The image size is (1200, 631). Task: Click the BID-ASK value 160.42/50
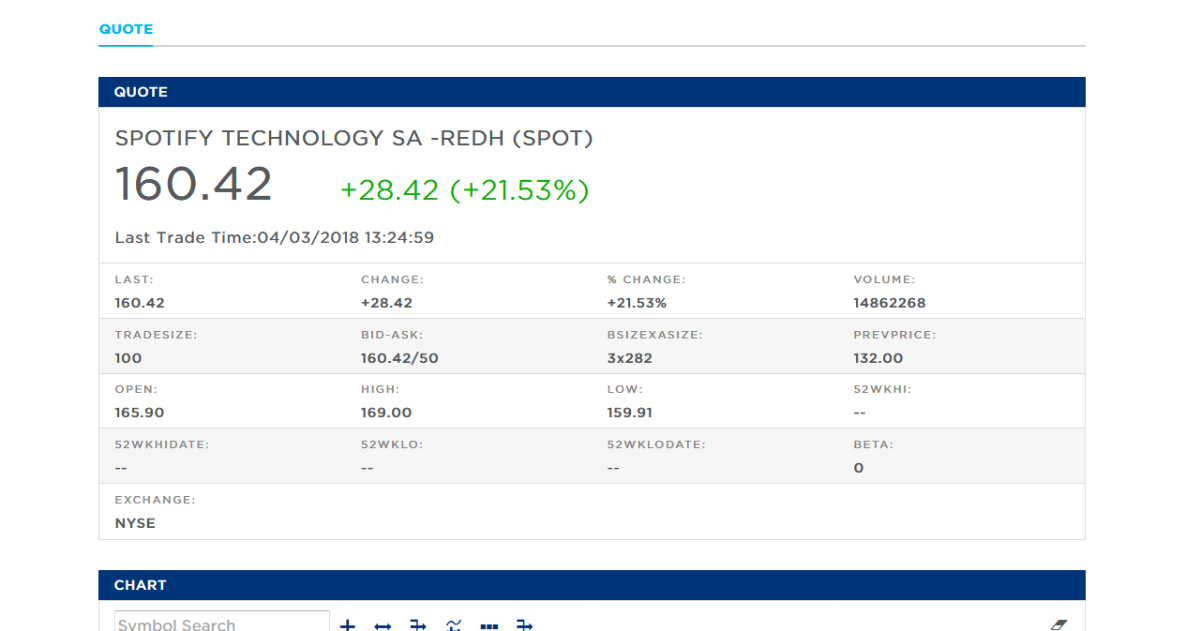pyautogui.click(x=400, y=358)
